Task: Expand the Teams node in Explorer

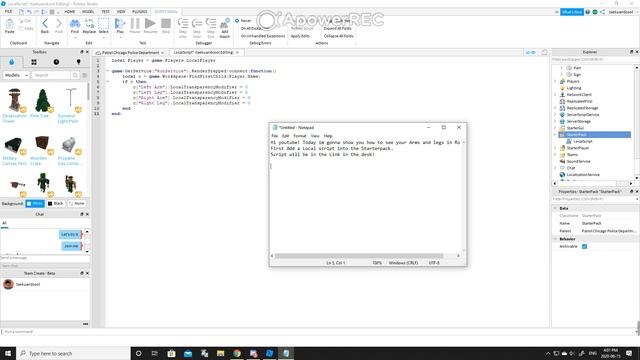Action: 555,155
